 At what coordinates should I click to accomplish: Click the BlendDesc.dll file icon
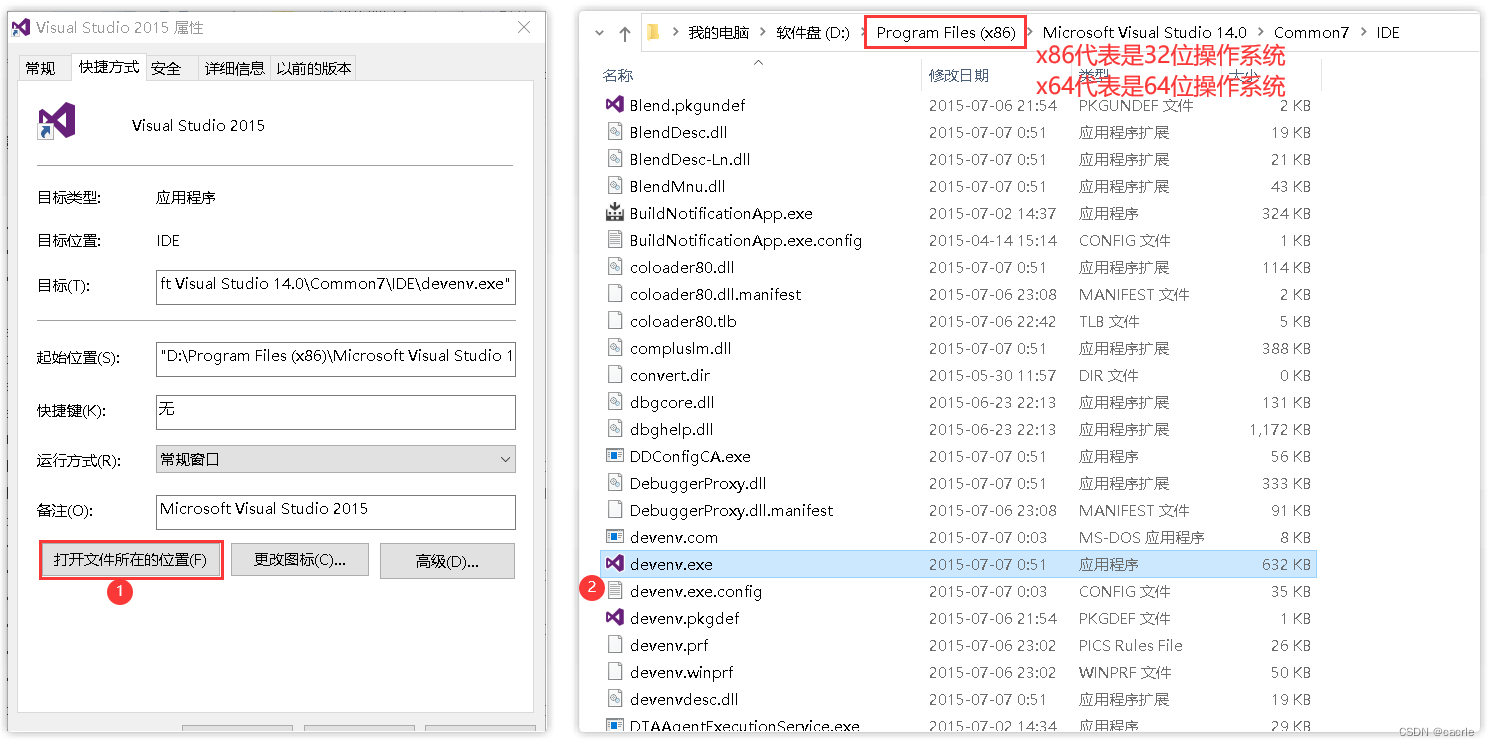[x=614, y=132]
